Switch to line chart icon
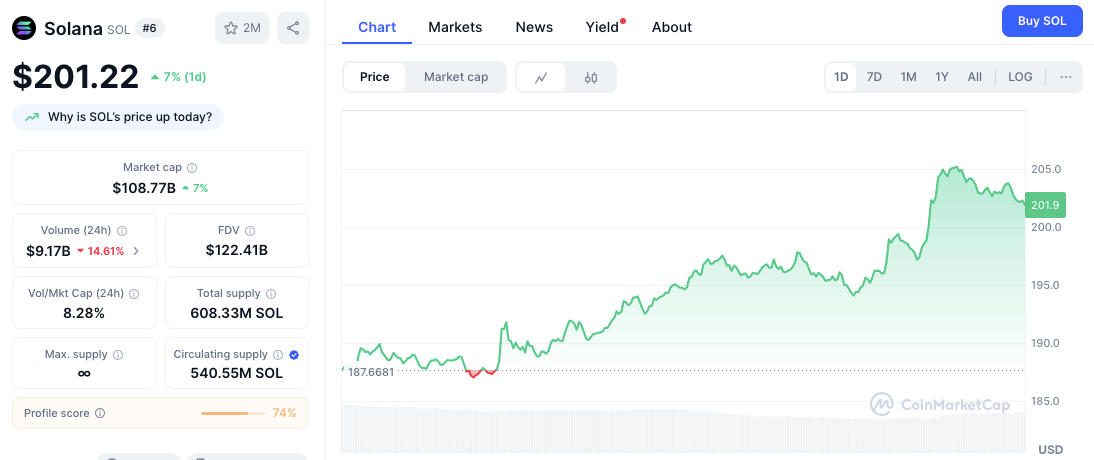 (541, 77)
